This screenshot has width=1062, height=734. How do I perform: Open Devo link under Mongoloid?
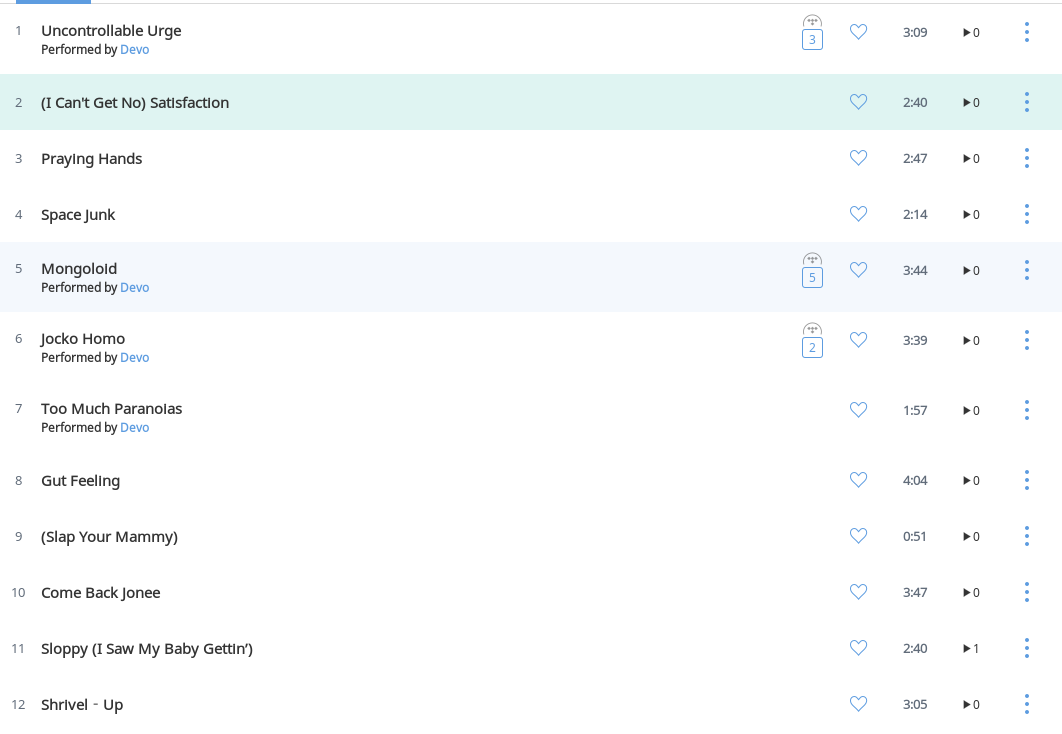pyautogui.click(x=134, y=287)
